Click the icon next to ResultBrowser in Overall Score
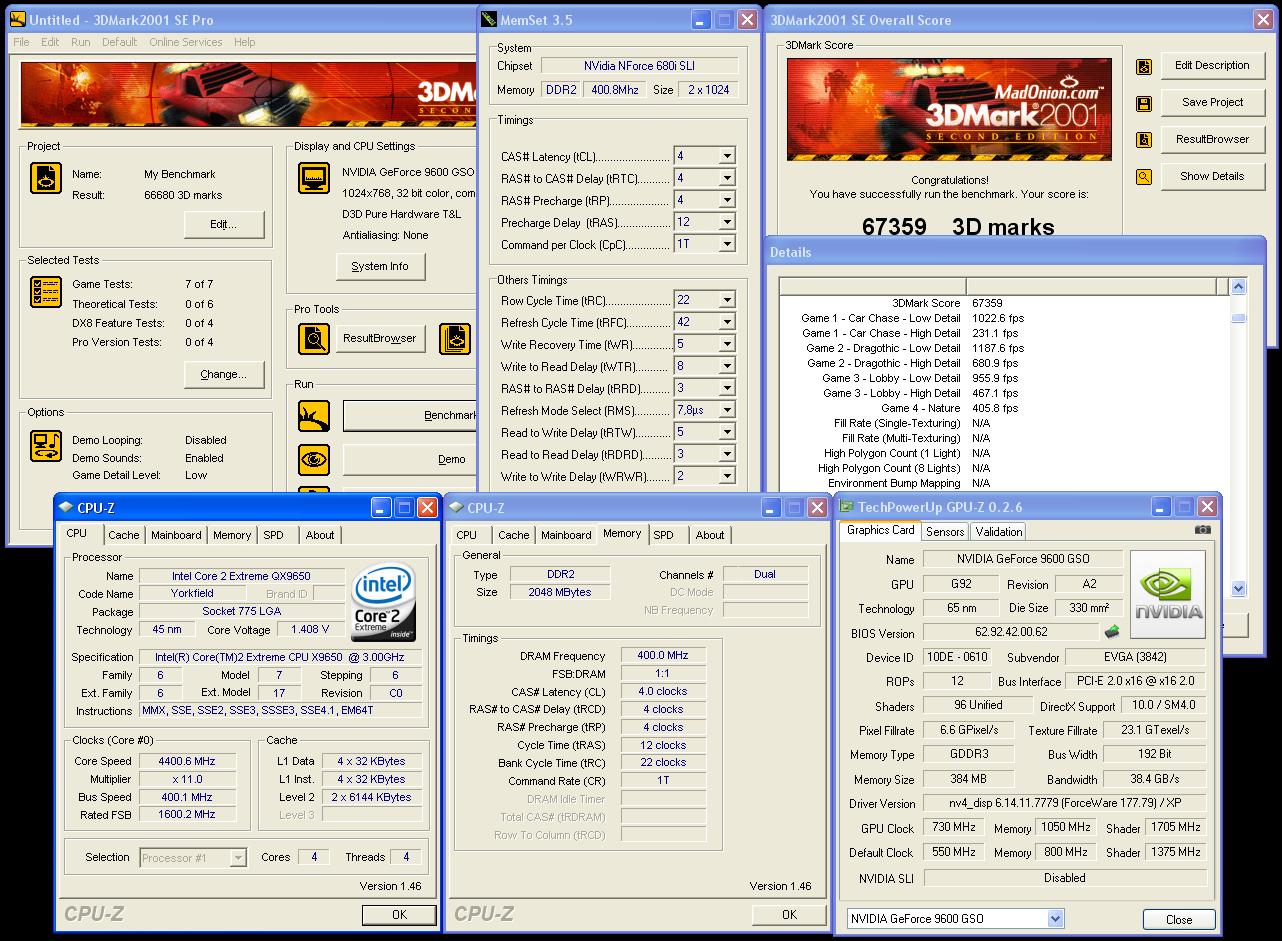Screen dimensions: 1282x941 coord(1144,140)
